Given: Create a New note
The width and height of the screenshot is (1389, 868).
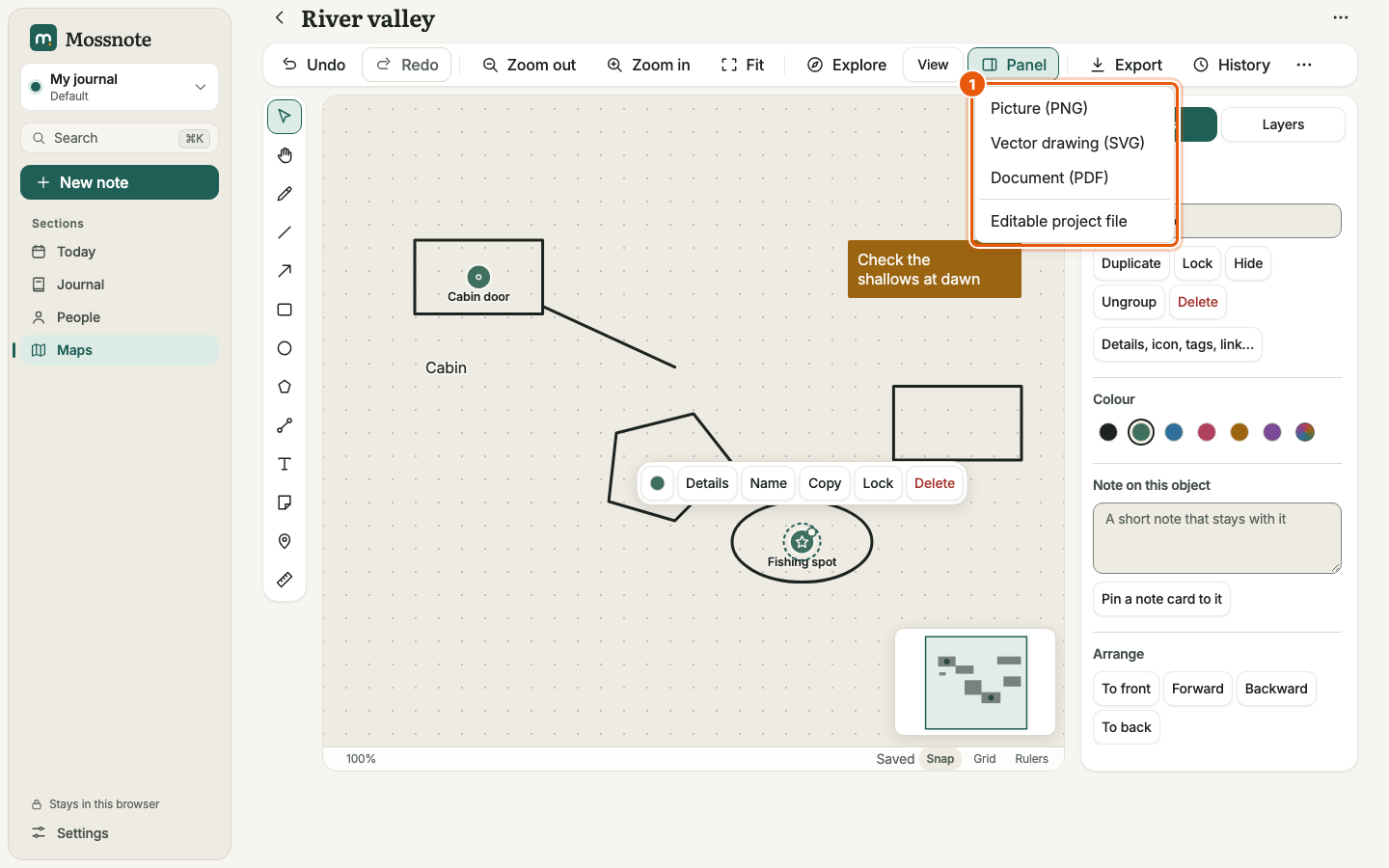Looking at the screenshot, I should point(120,182).
